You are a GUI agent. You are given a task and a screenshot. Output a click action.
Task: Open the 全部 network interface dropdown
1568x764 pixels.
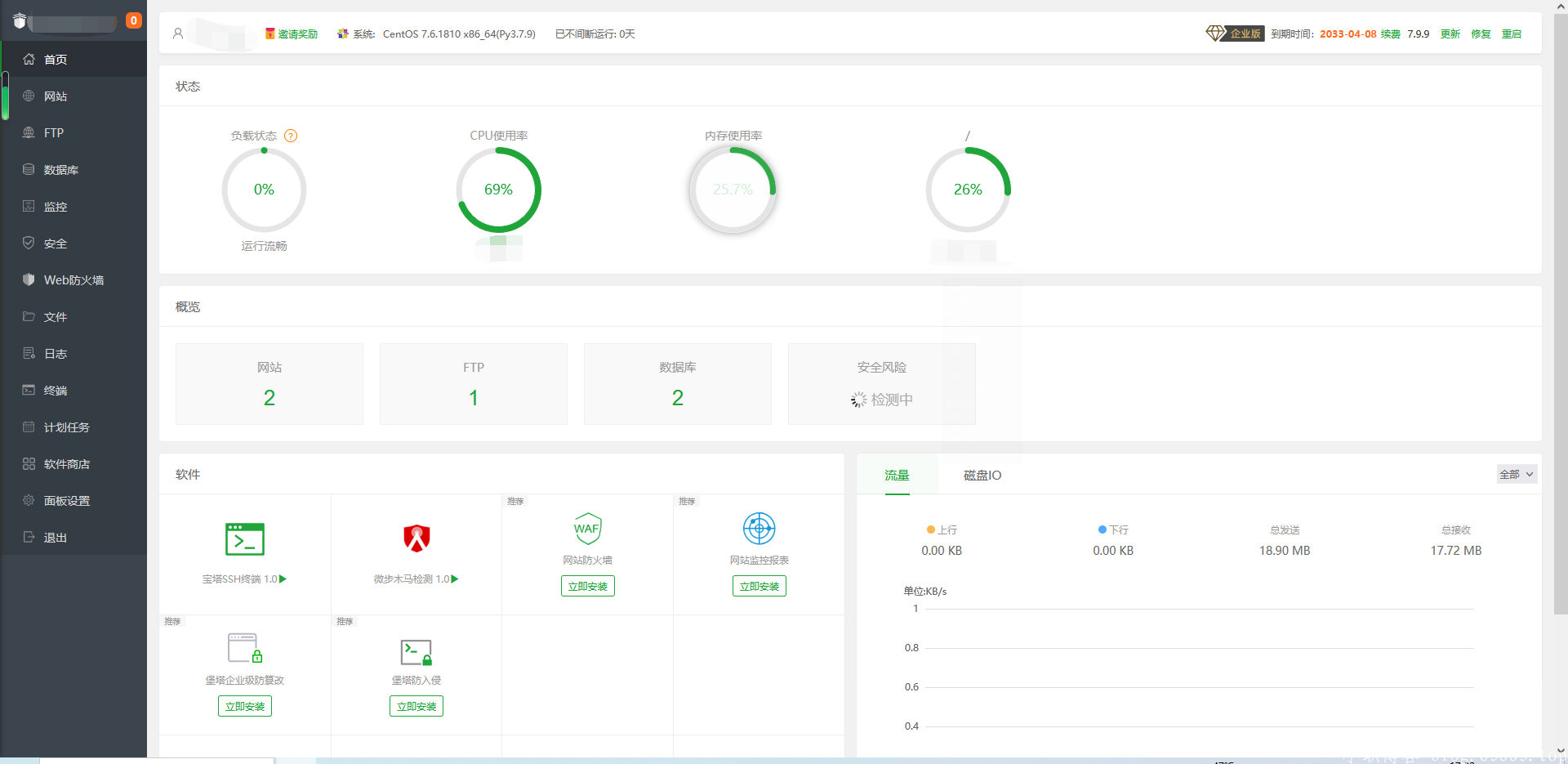click(x=1517, y=475)
